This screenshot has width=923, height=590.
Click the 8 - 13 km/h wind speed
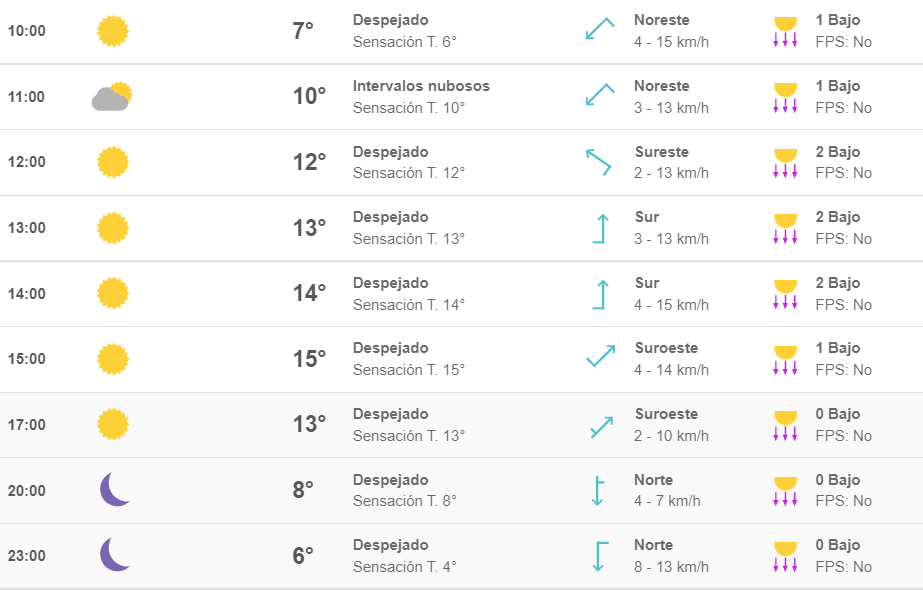(671, 566)
